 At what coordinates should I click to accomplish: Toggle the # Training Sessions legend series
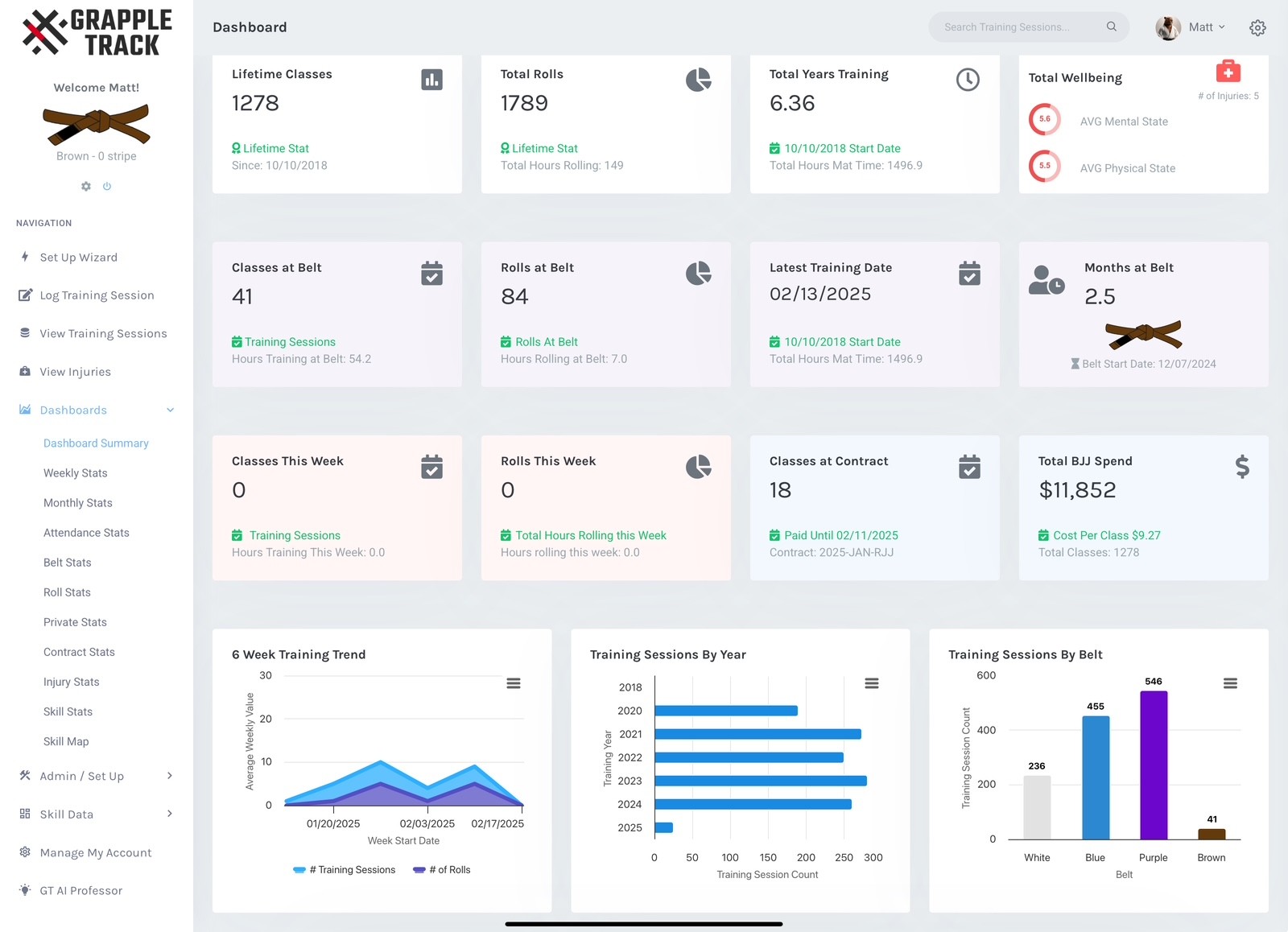click(x=345, y=870)
